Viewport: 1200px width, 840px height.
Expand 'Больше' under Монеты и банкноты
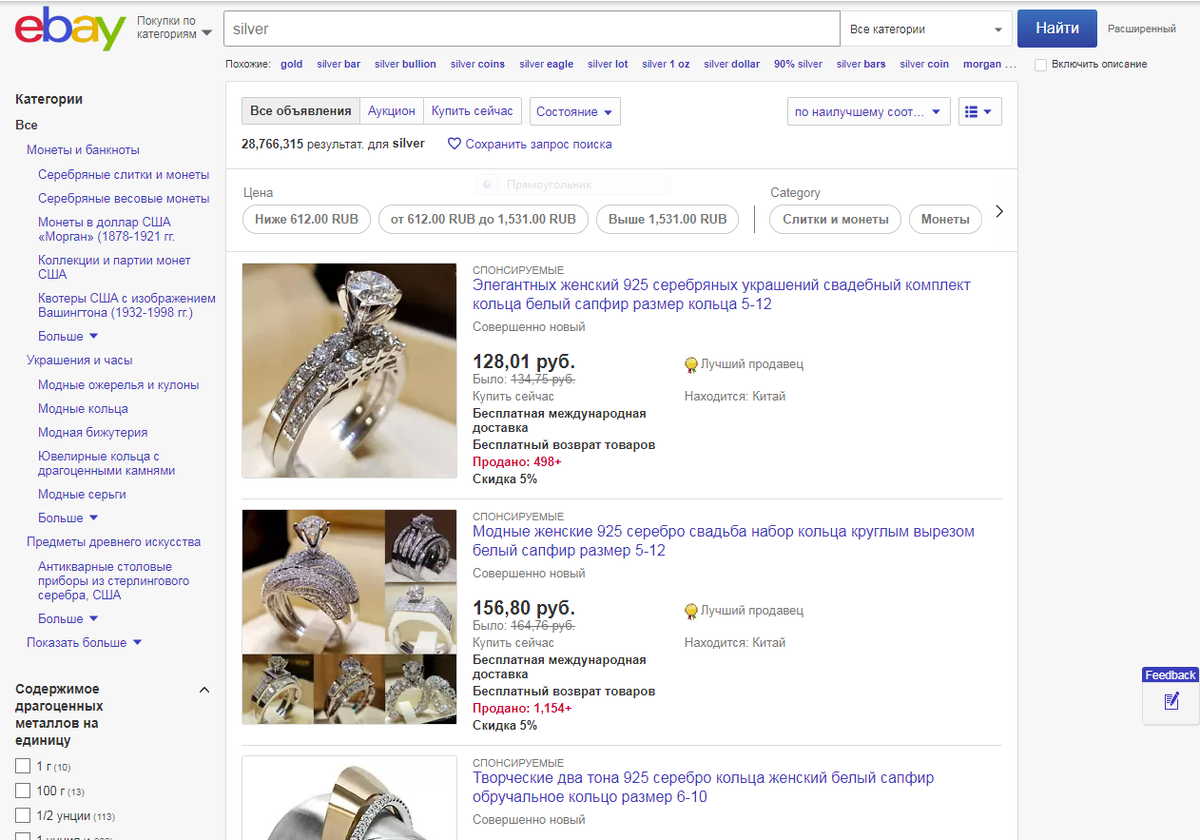(68, 336)
